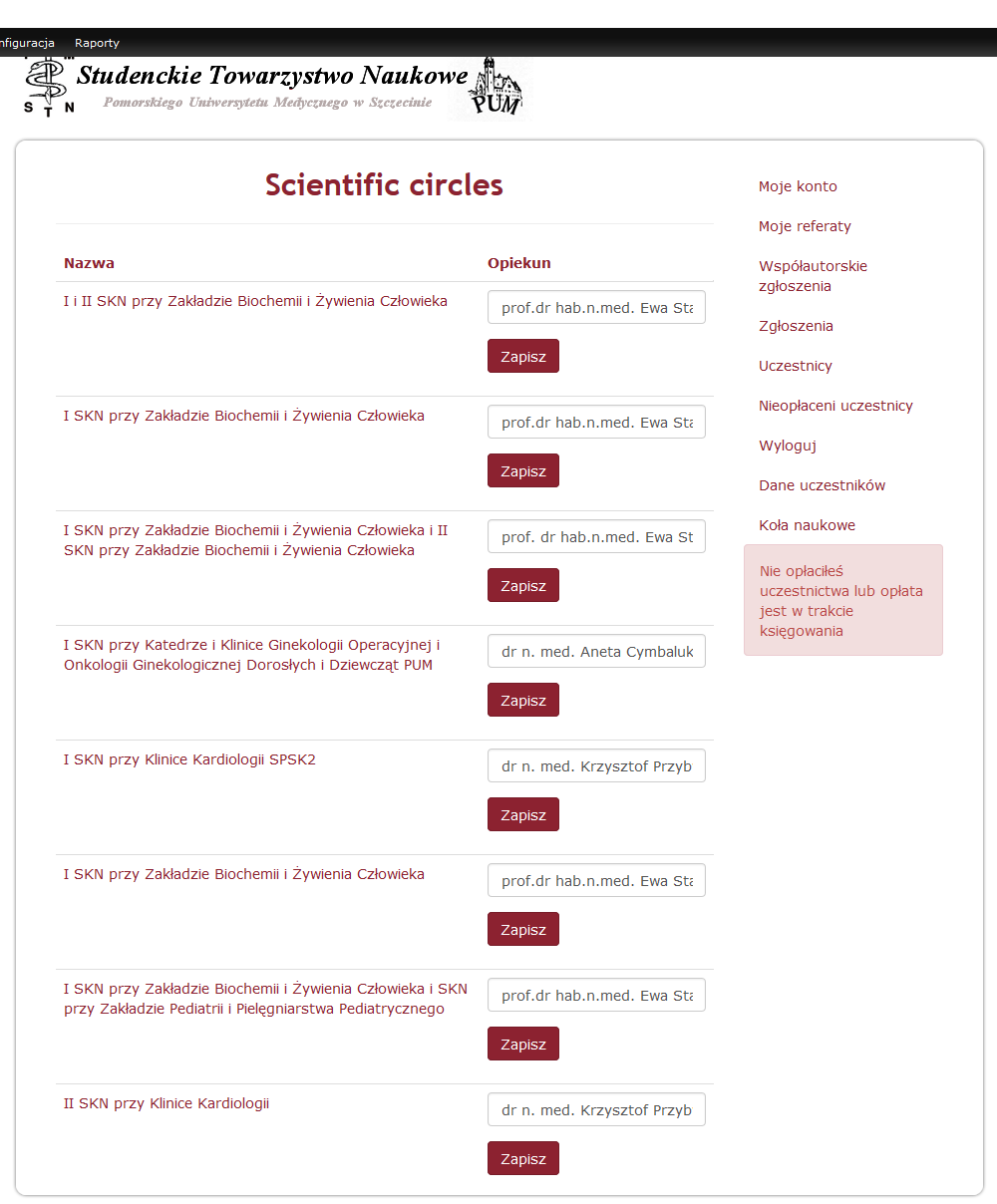Focus supervisor field for Klinice Kardiologii SPSK2

596,766
